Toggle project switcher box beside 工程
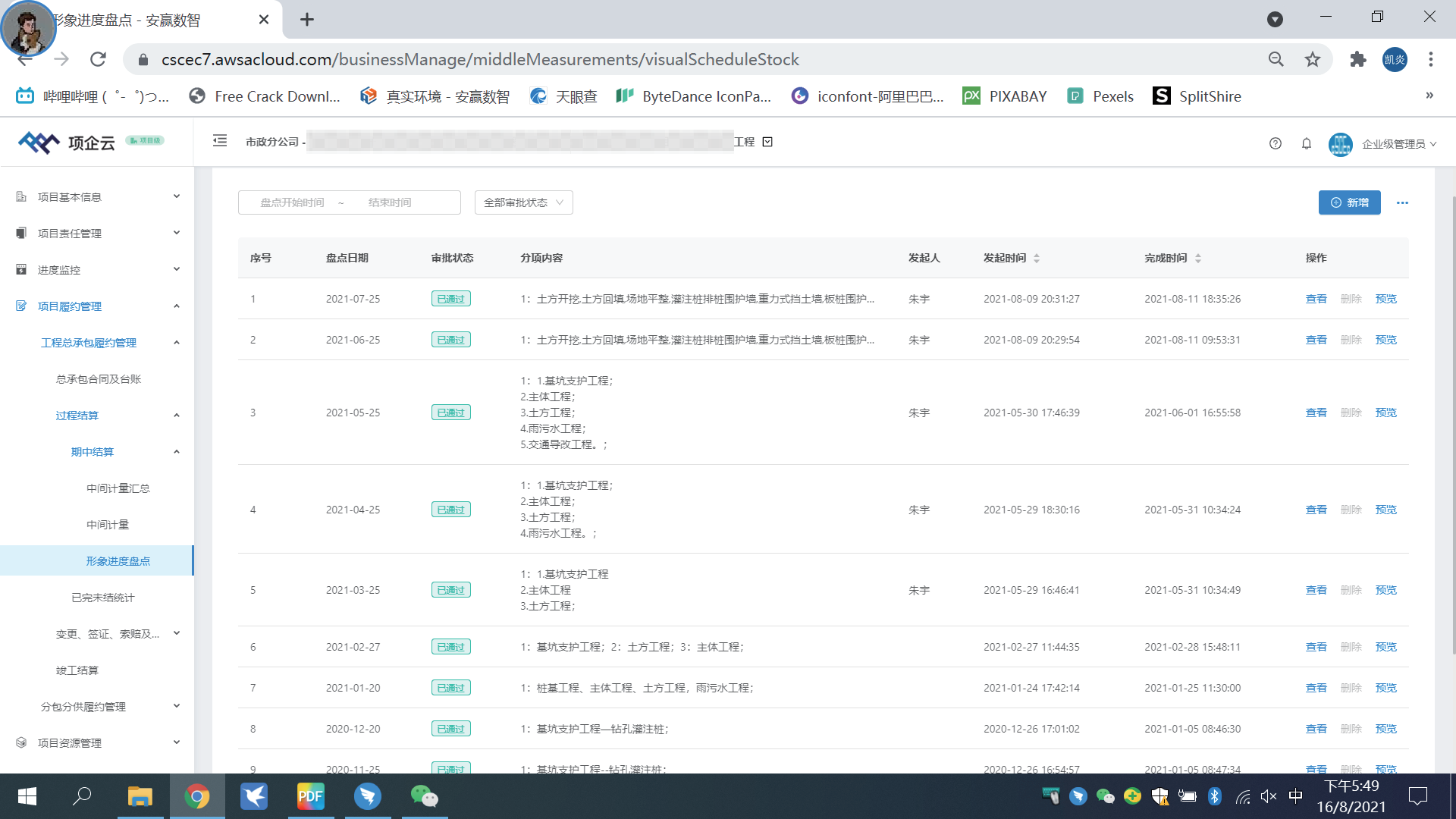The width and height of the screenshot is (1456, 819). [767, 142]
